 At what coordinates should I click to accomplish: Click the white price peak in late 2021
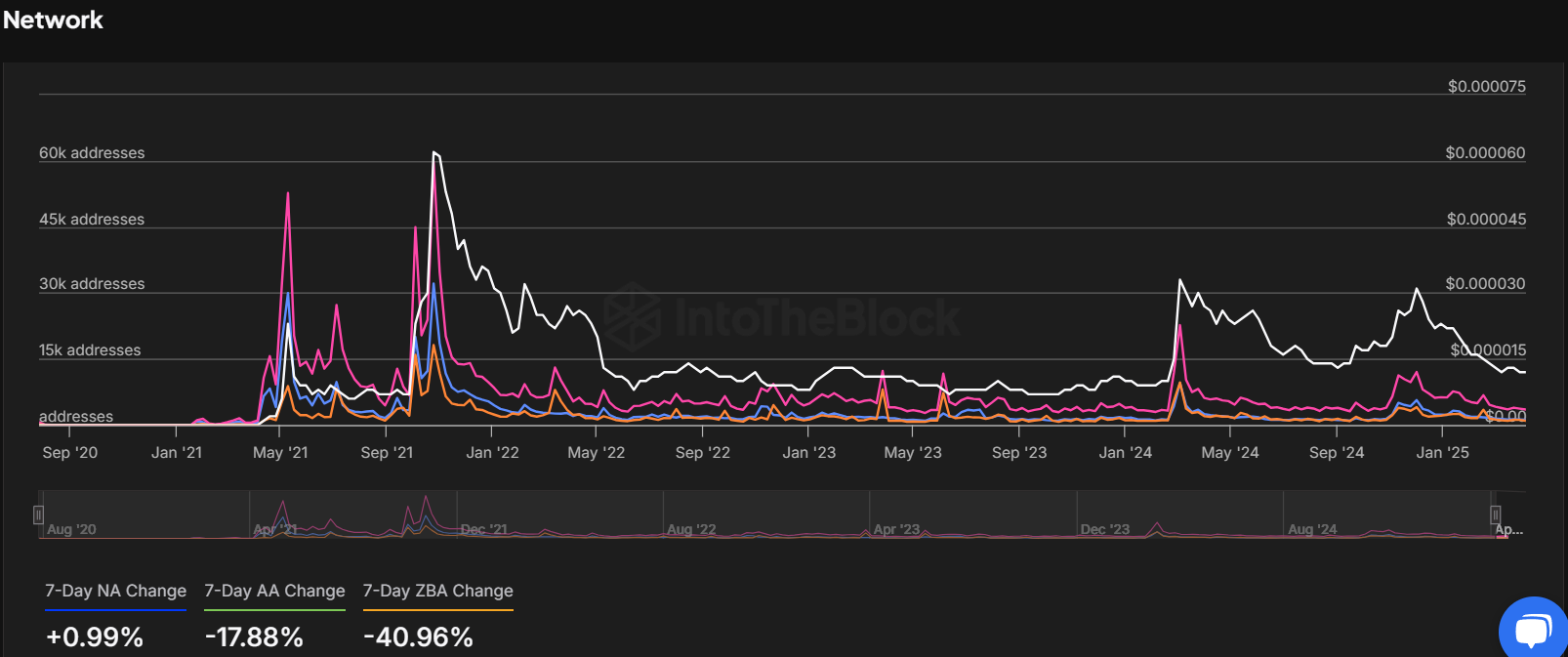(x=434, y=153)
